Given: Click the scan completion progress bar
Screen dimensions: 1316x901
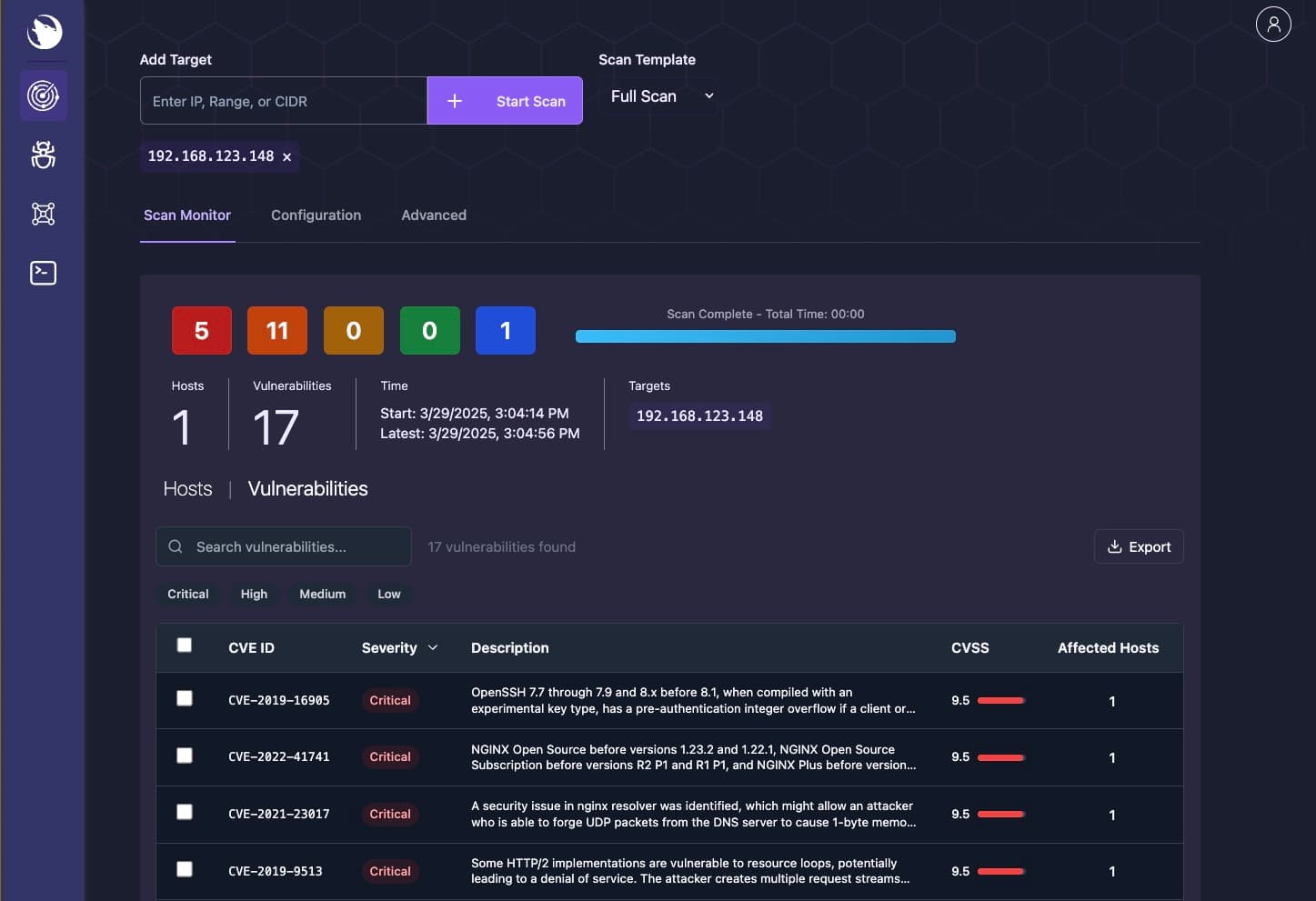Looking at the screenshot, I should click(765, 336).
